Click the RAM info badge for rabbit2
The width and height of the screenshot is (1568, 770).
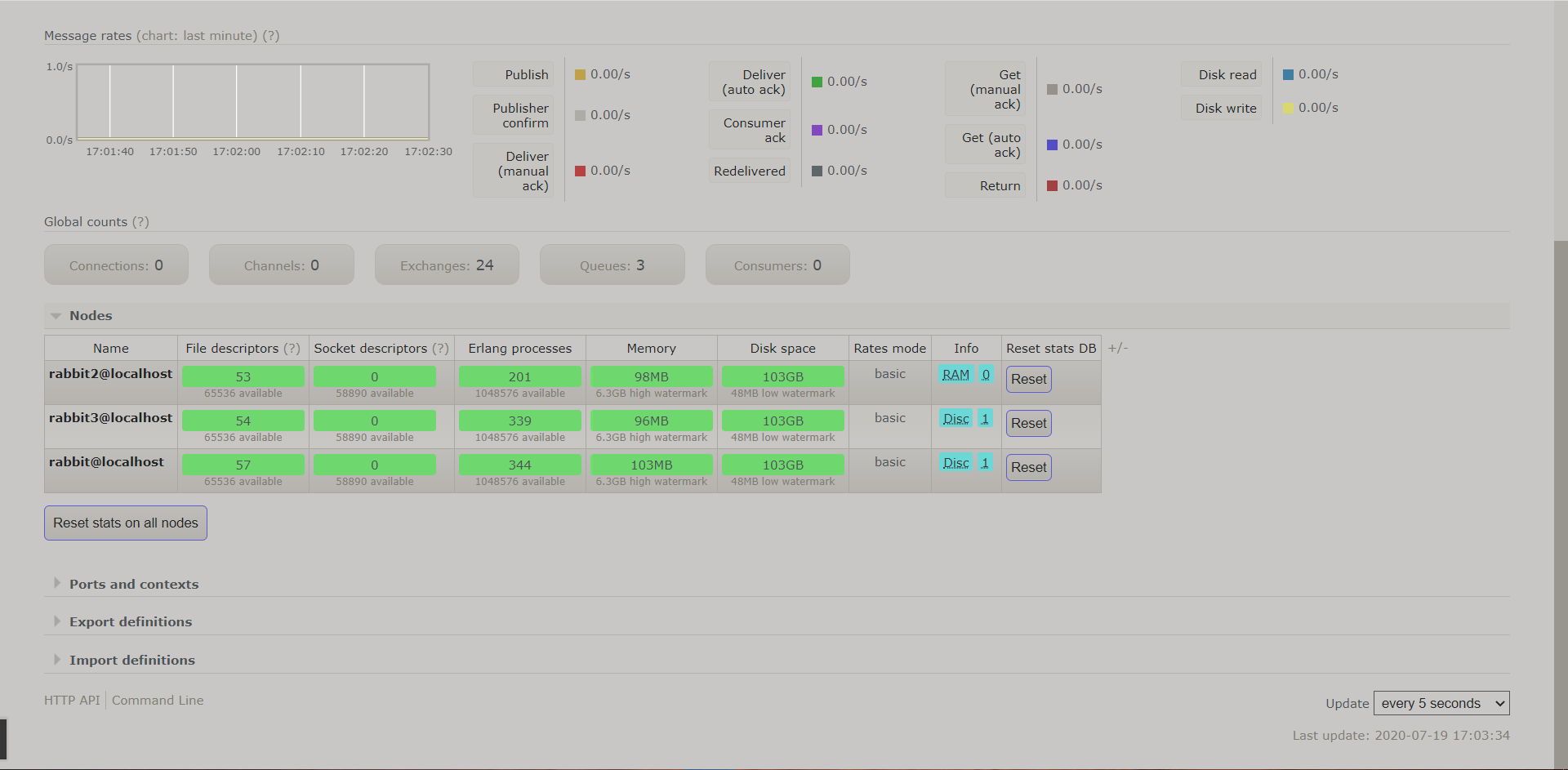pos(955,375)
